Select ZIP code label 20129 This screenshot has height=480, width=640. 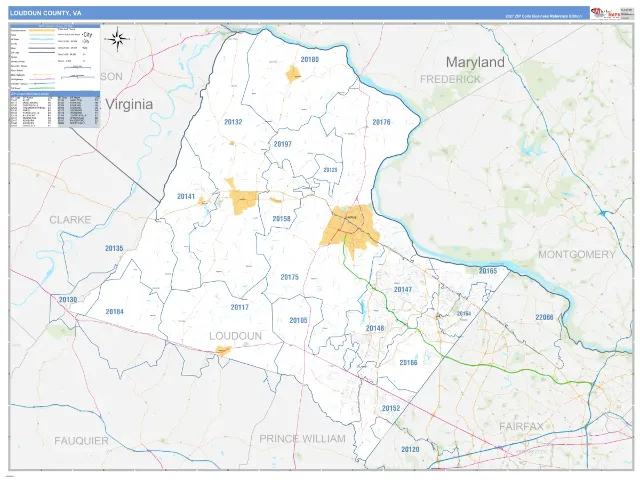331,170
